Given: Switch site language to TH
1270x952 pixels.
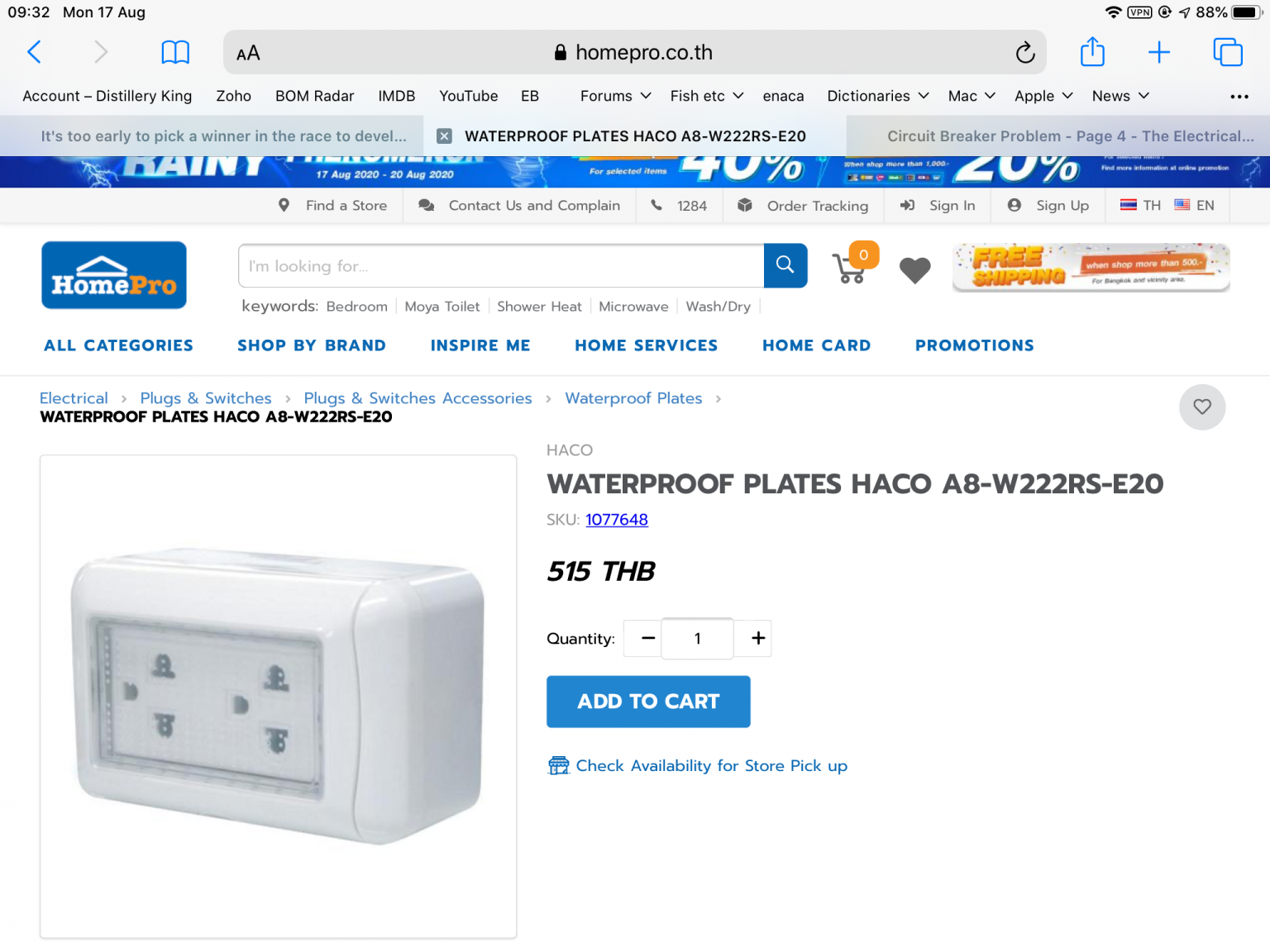Looking at the screenshot, I should coord(1141,205).
